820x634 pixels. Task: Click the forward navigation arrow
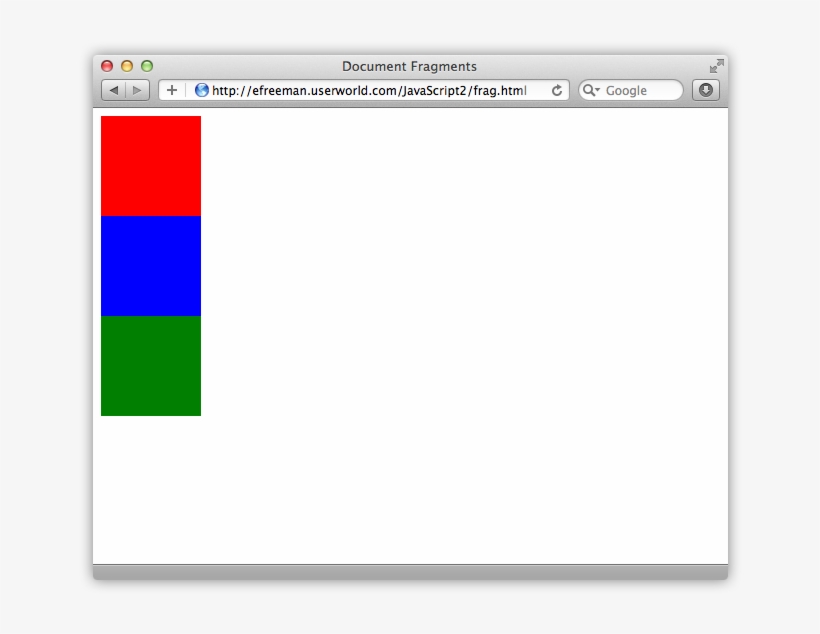(x=135, y=89)
